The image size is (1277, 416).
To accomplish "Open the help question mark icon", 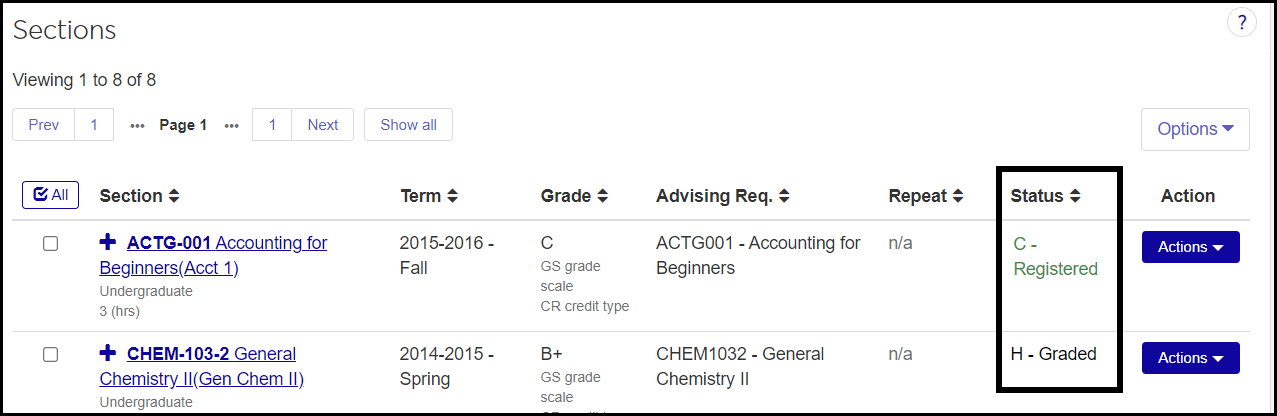I will click(x=1241, y=22).
